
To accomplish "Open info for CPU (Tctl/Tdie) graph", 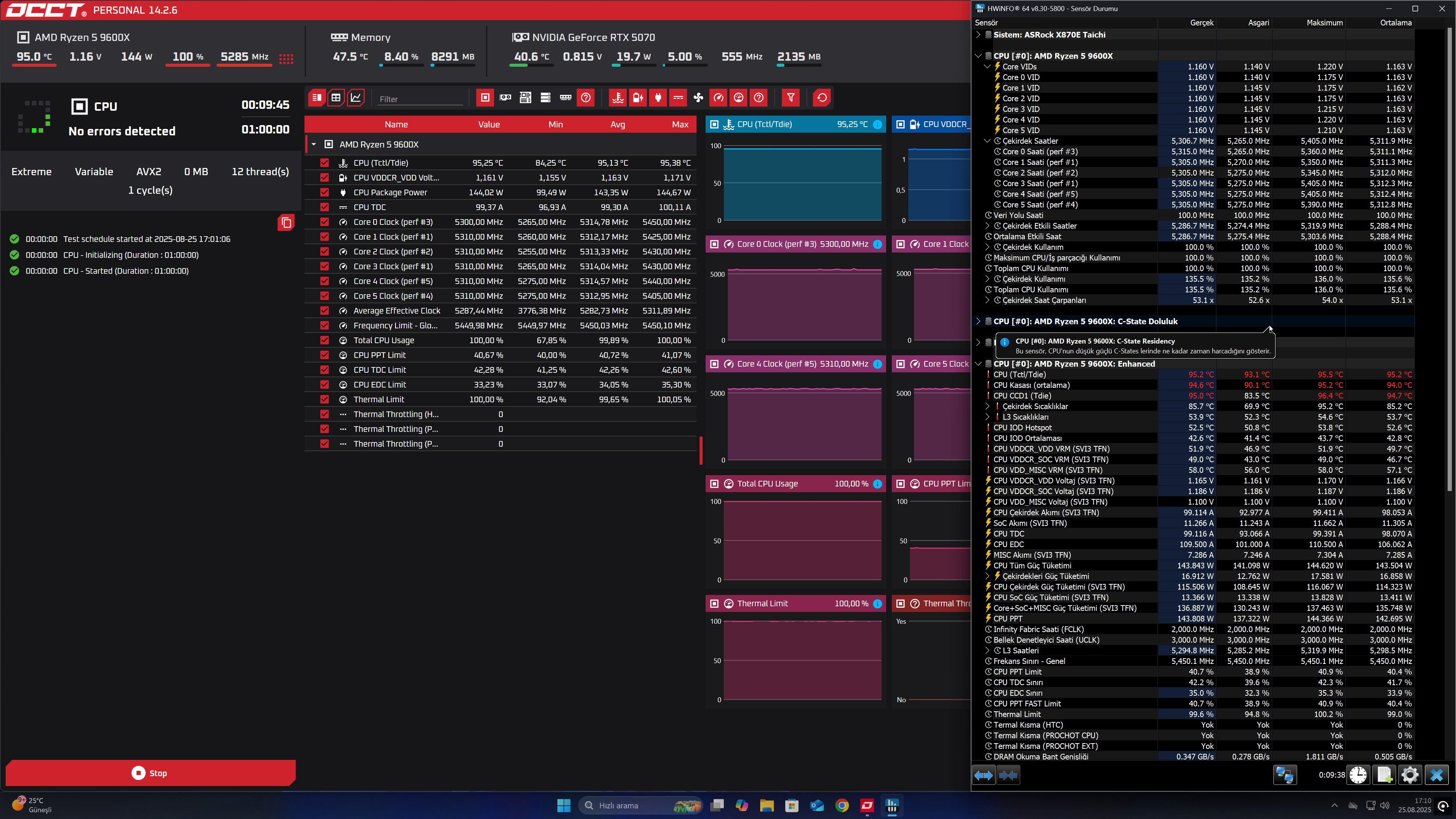I will pos(877,124).
